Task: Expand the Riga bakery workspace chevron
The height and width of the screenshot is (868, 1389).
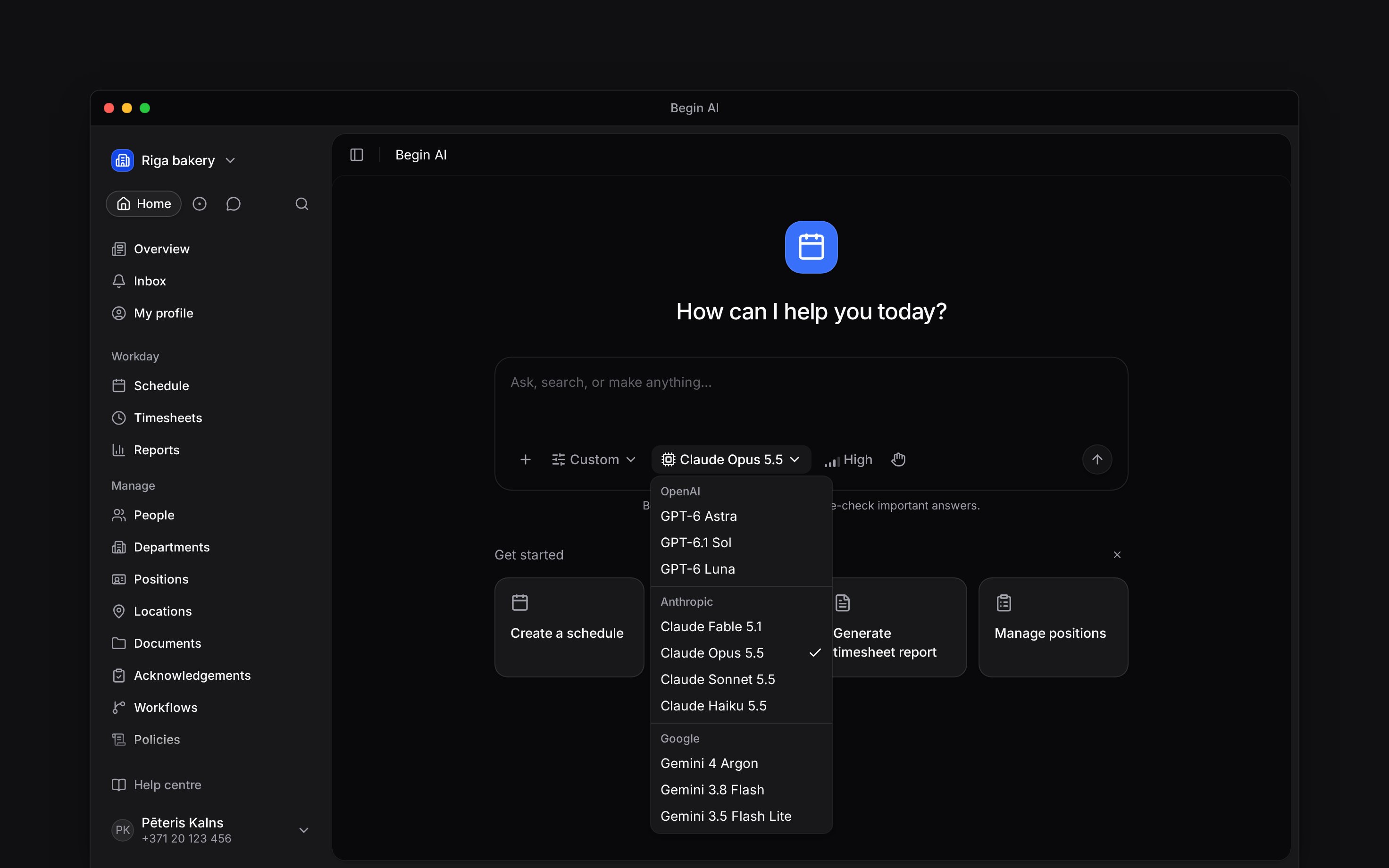Action: click(230, 161)
